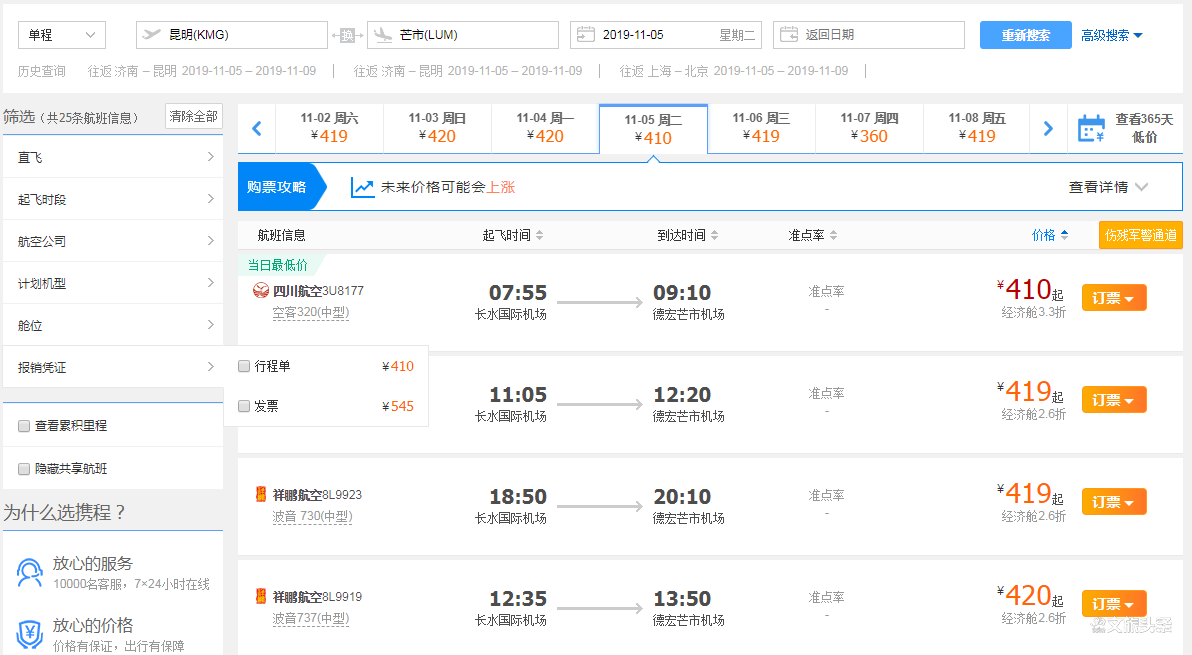Click the swap departure and destination icon
The image size is (1192, 655).
(347, 36)
